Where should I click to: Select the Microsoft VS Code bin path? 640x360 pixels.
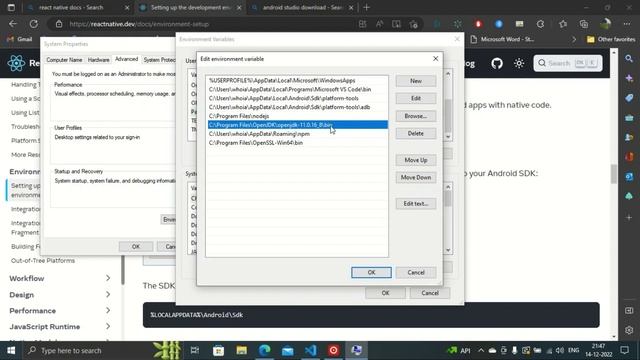[x=298, y=89]
